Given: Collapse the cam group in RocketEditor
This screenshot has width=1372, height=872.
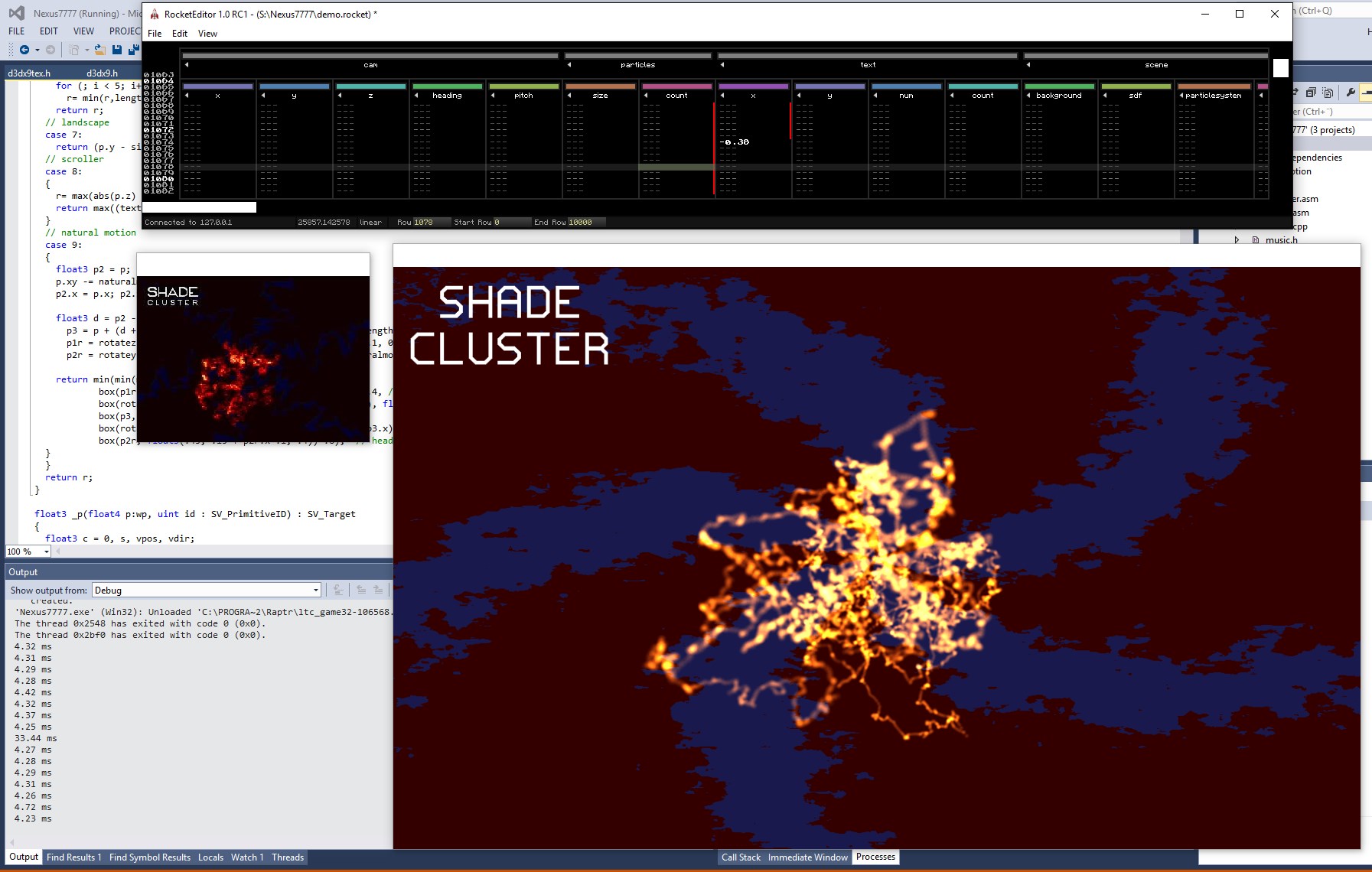Looking at the screenshot, I should point(187,65).
